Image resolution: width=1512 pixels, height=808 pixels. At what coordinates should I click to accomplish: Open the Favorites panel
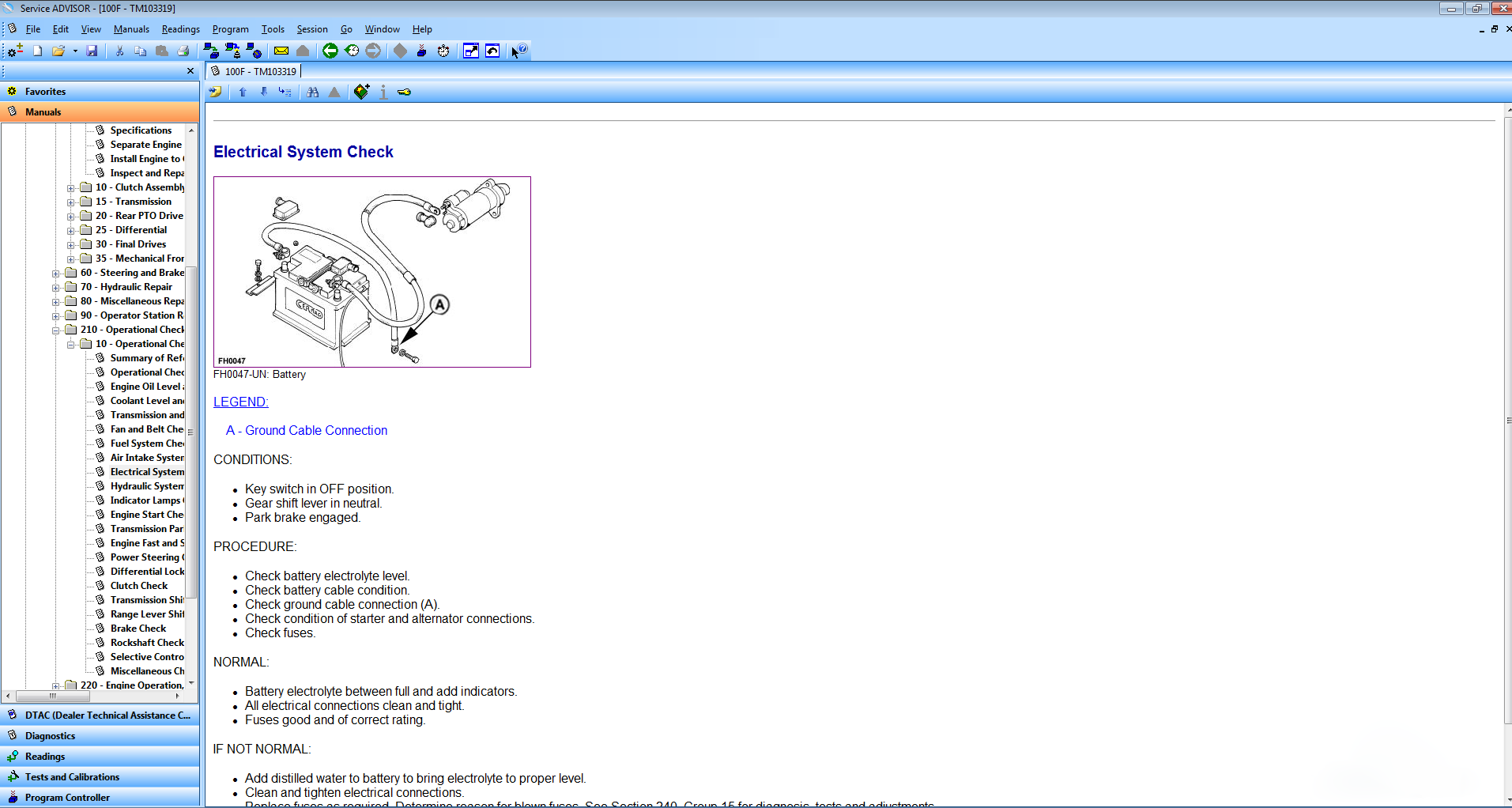100,92
